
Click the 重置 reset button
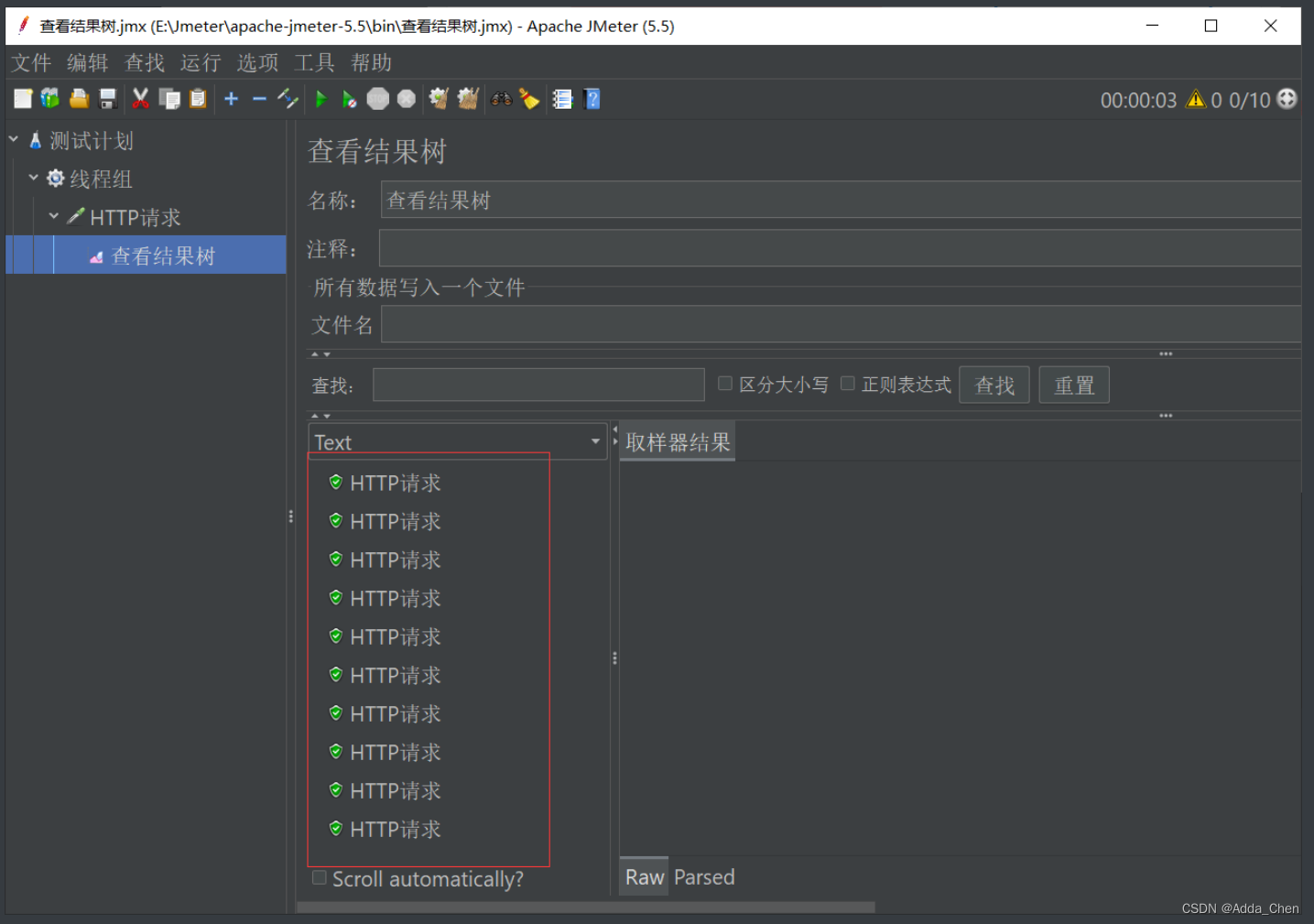[1074, 385]
